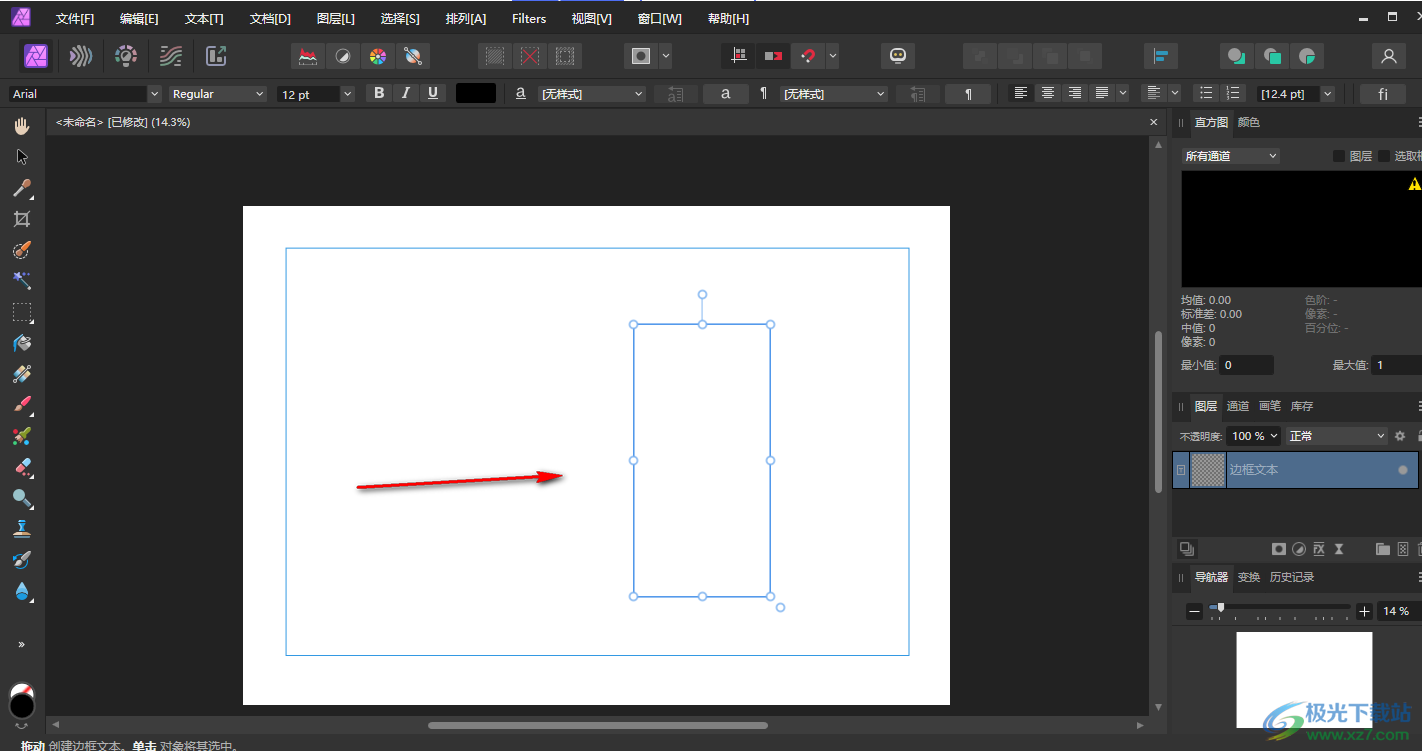The width and height of the screenshot is (1422, 751).
Task: Enable the 选取框 checkbox in histogram panel
Action: click(x=1384, y=156)
